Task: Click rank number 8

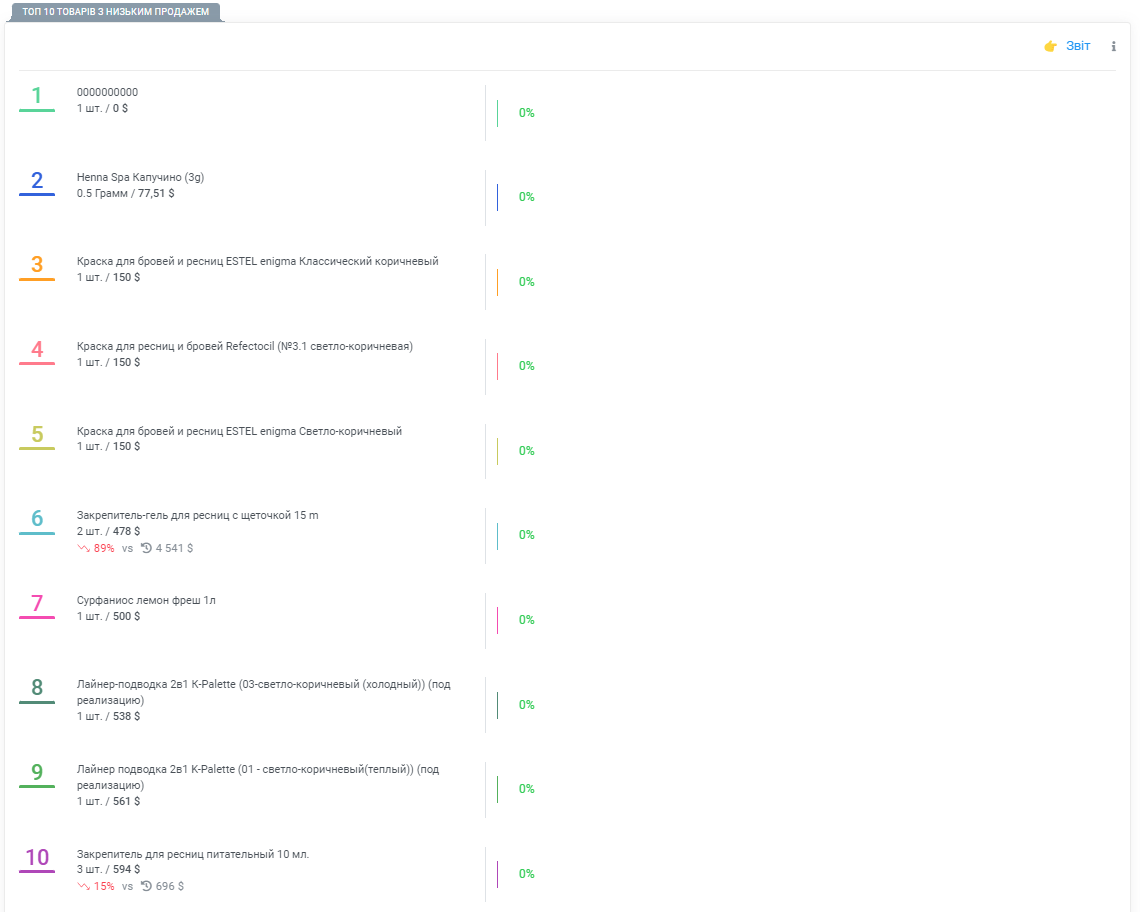Action: pos(37,688)
